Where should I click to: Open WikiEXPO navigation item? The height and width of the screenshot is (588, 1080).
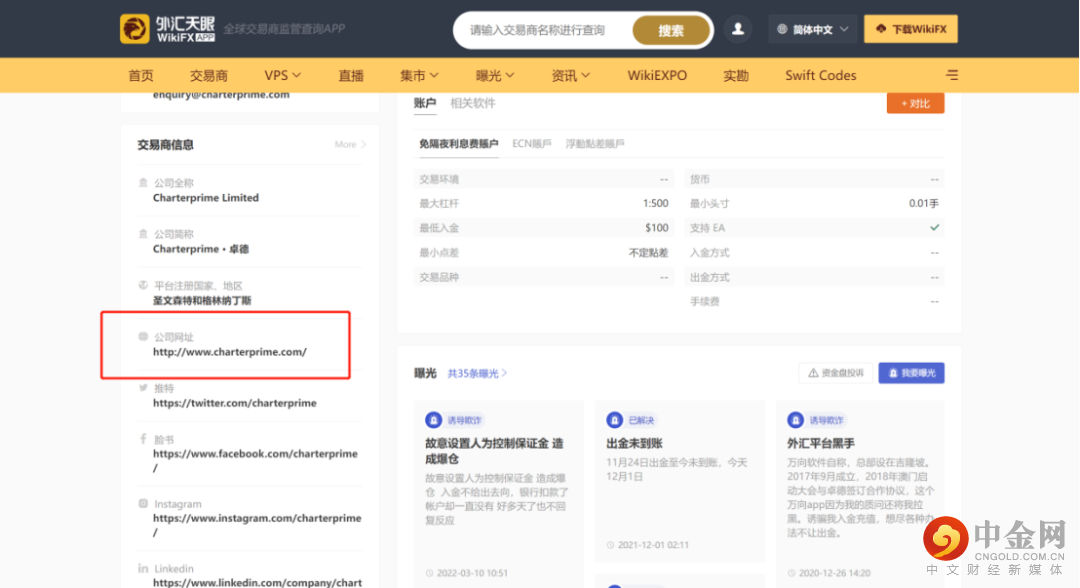[x=657, y=75]
